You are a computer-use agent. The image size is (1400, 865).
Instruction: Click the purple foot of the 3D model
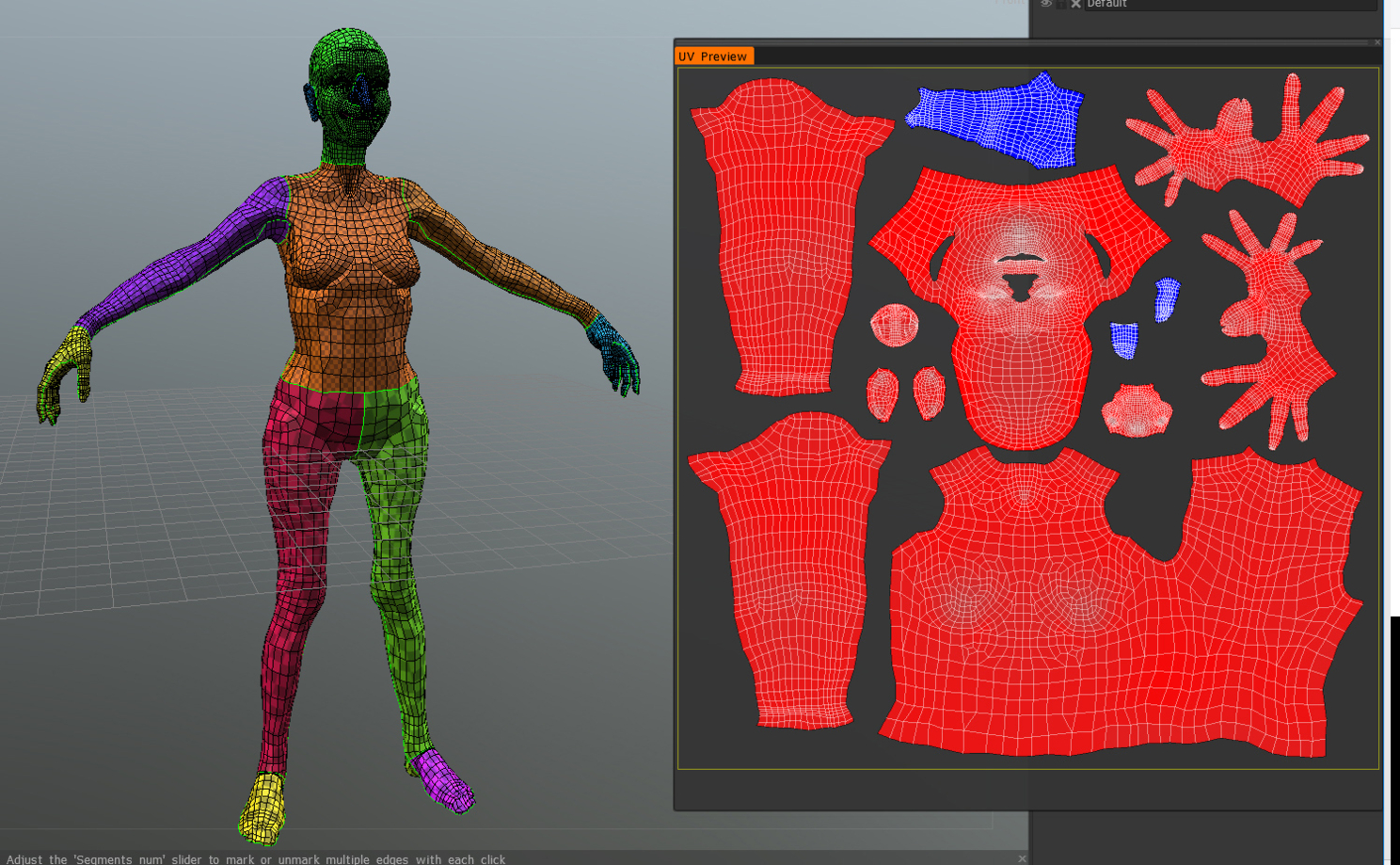[444, 781]
